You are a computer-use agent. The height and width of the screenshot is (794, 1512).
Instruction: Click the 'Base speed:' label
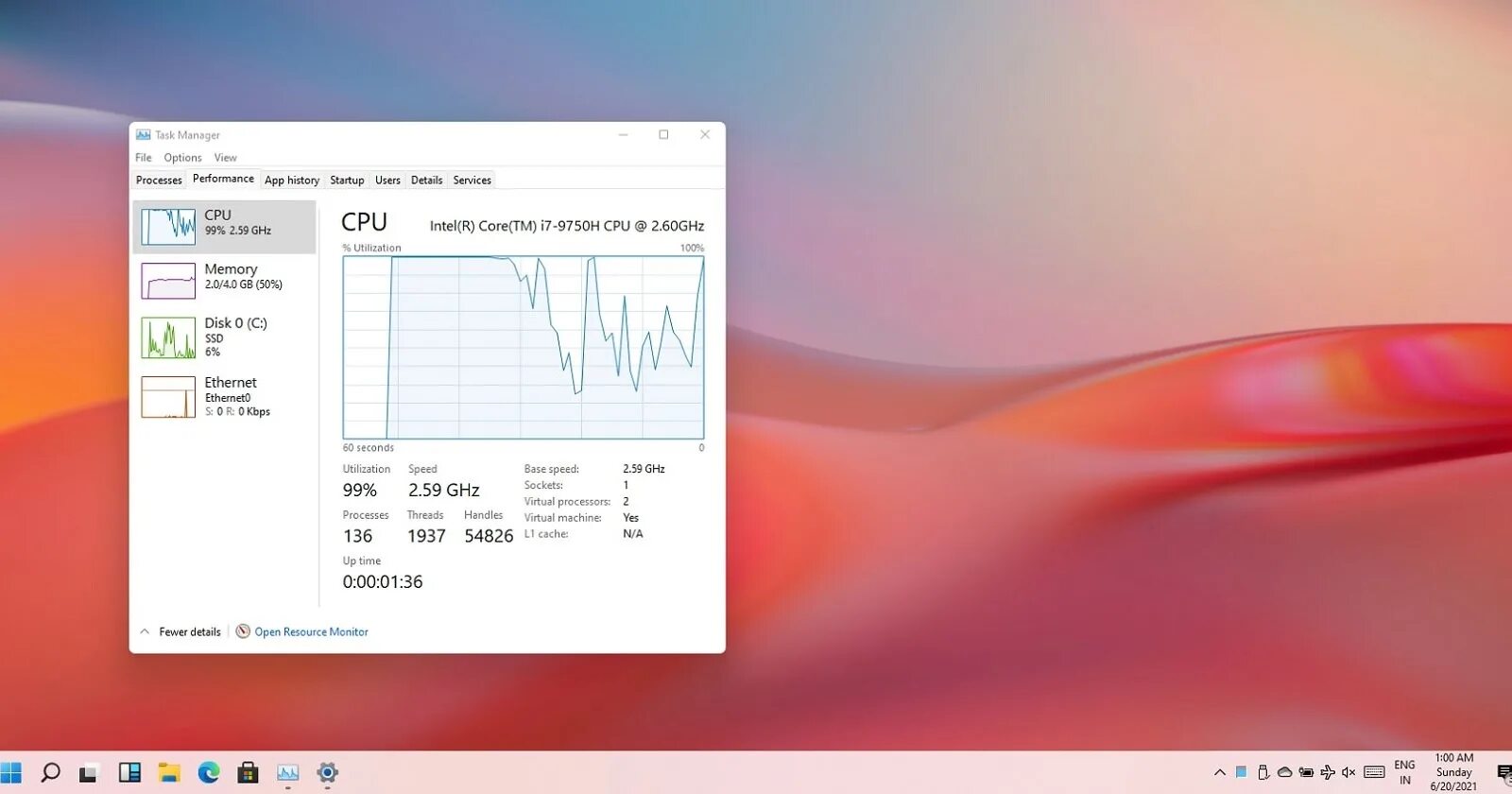click(552, 469)
